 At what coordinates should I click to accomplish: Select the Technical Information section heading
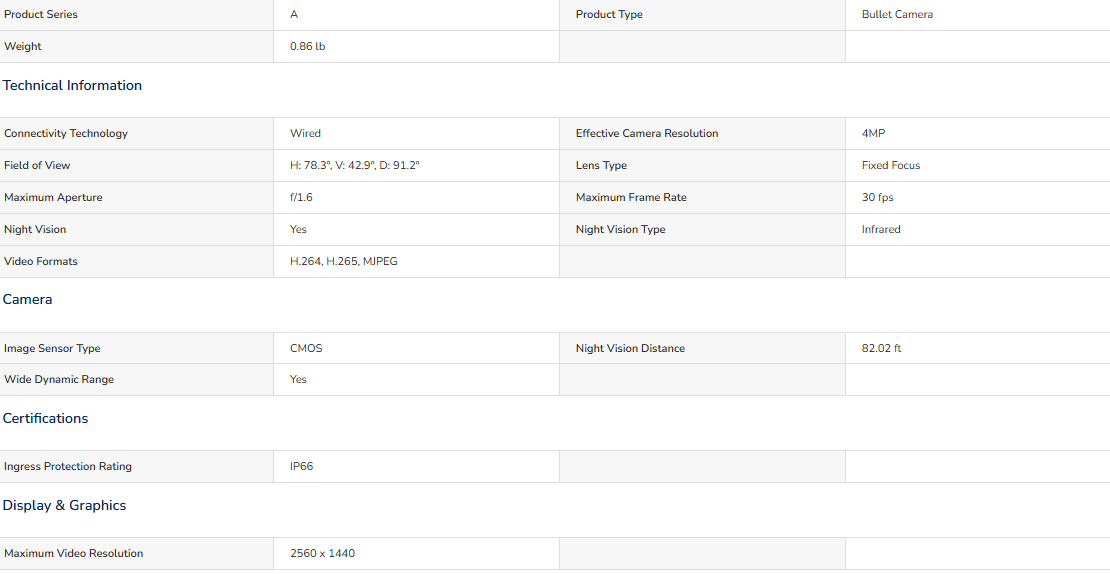coord(72,86)
